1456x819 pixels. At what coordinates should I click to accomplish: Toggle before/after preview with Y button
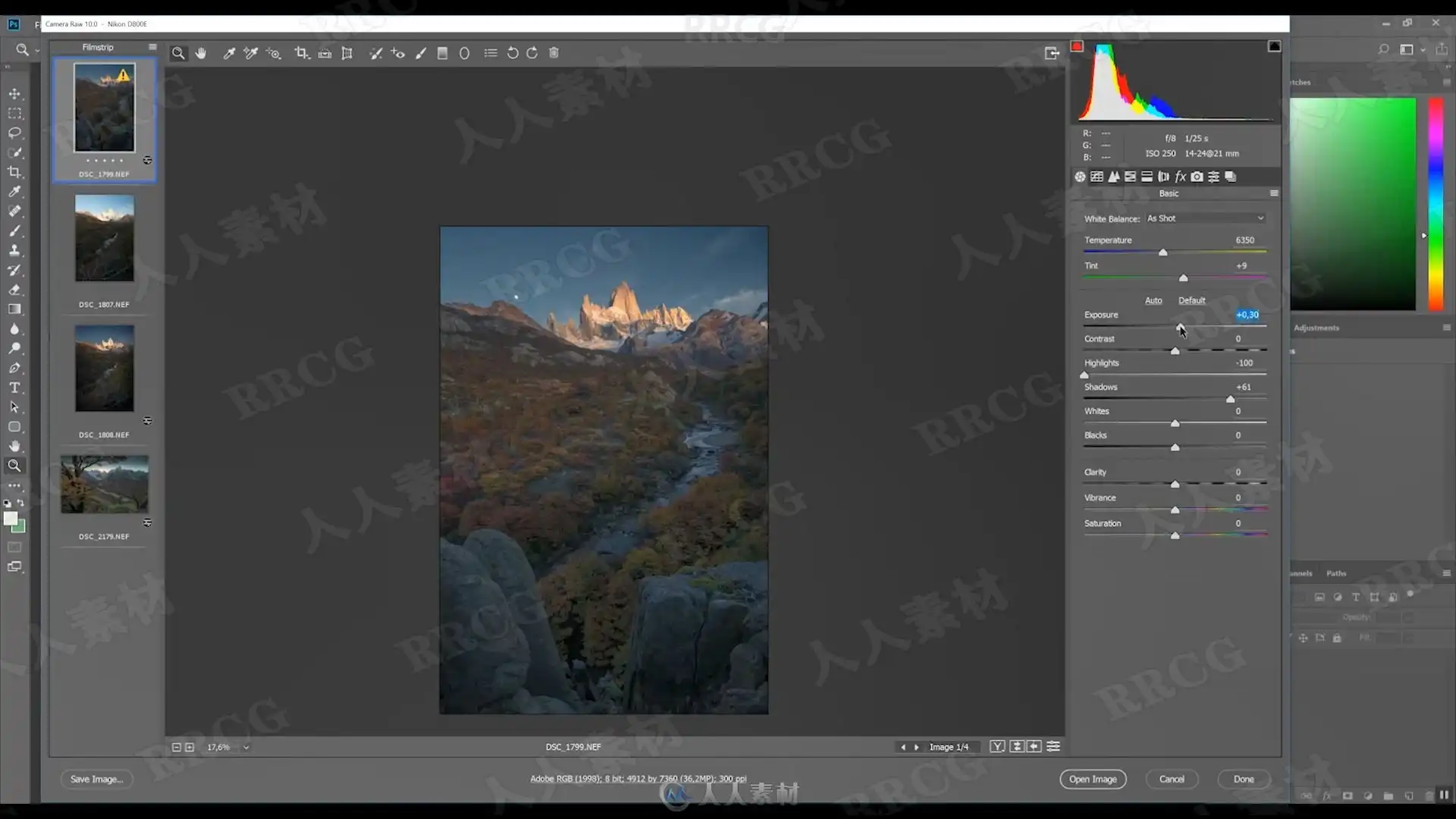[997, 747]
